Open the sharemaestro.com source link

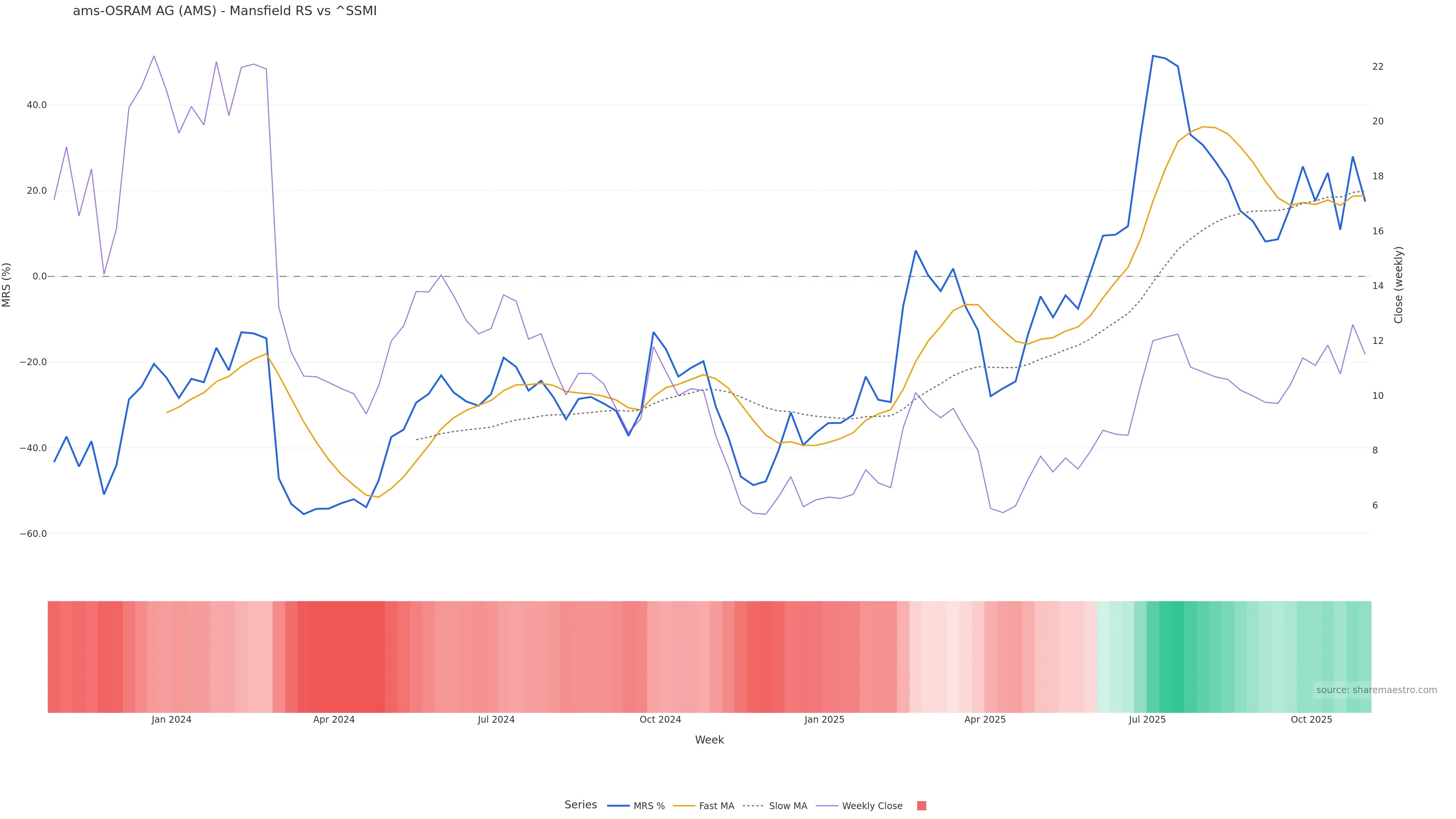[x=1376, y=690]
